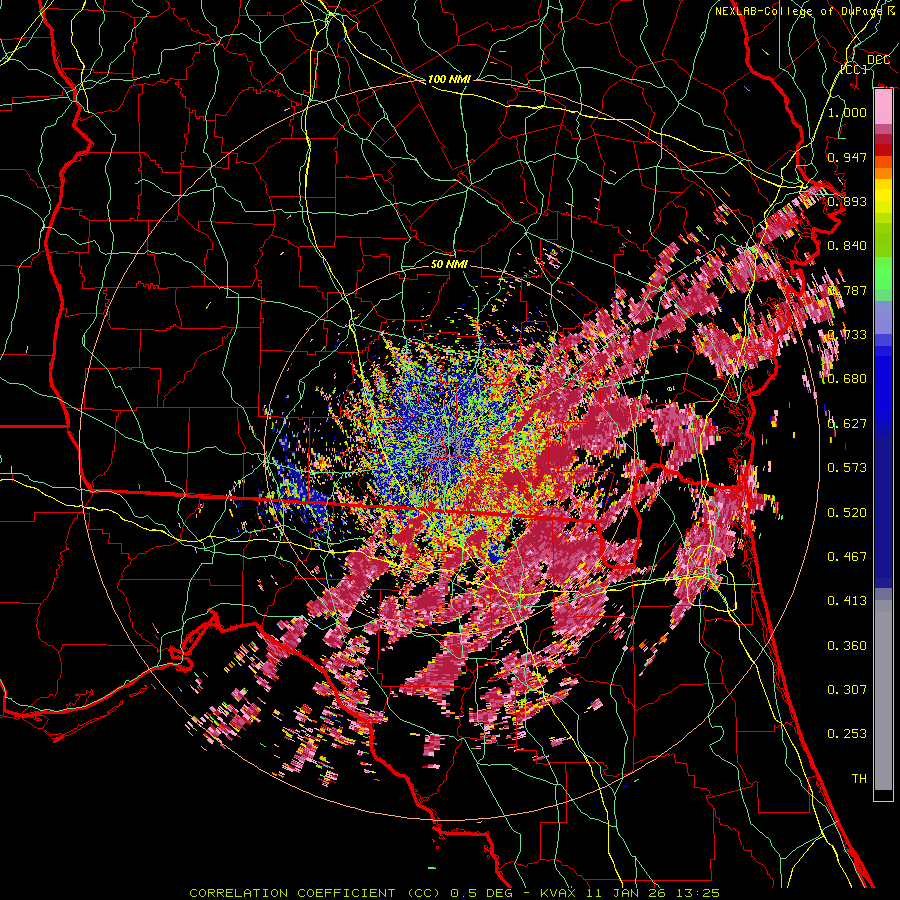This screenshot has width=900, height=900.
Task: Select the 0.467 scale value
Action: click(x=847, y=557)
